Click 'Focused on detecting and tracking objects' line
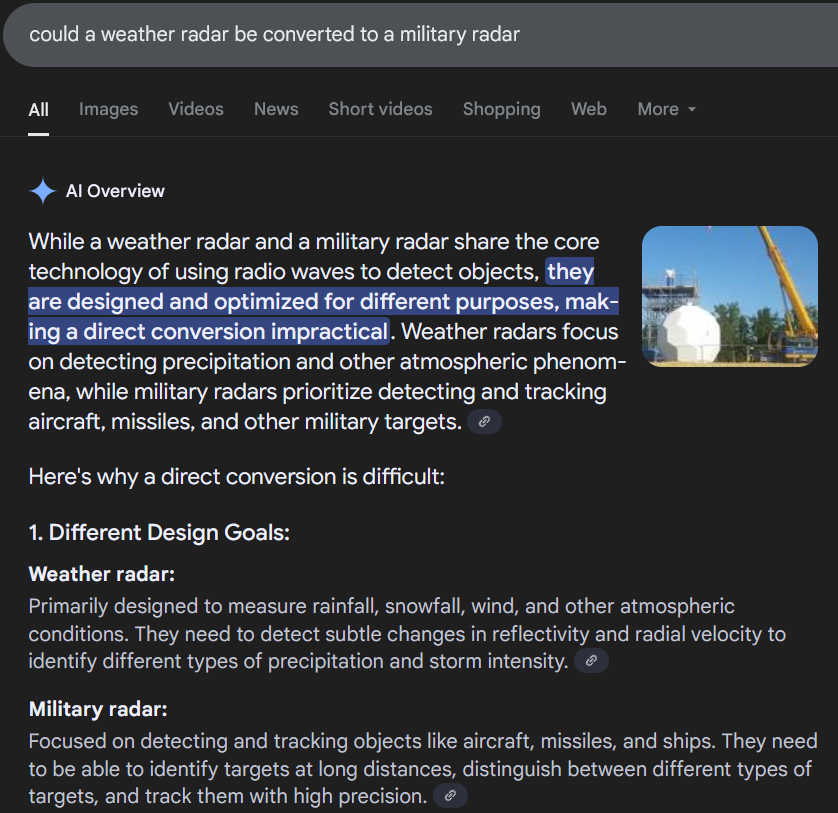This screenshot has width=838, height=813. pyautogui.click(x=423, y=741)
